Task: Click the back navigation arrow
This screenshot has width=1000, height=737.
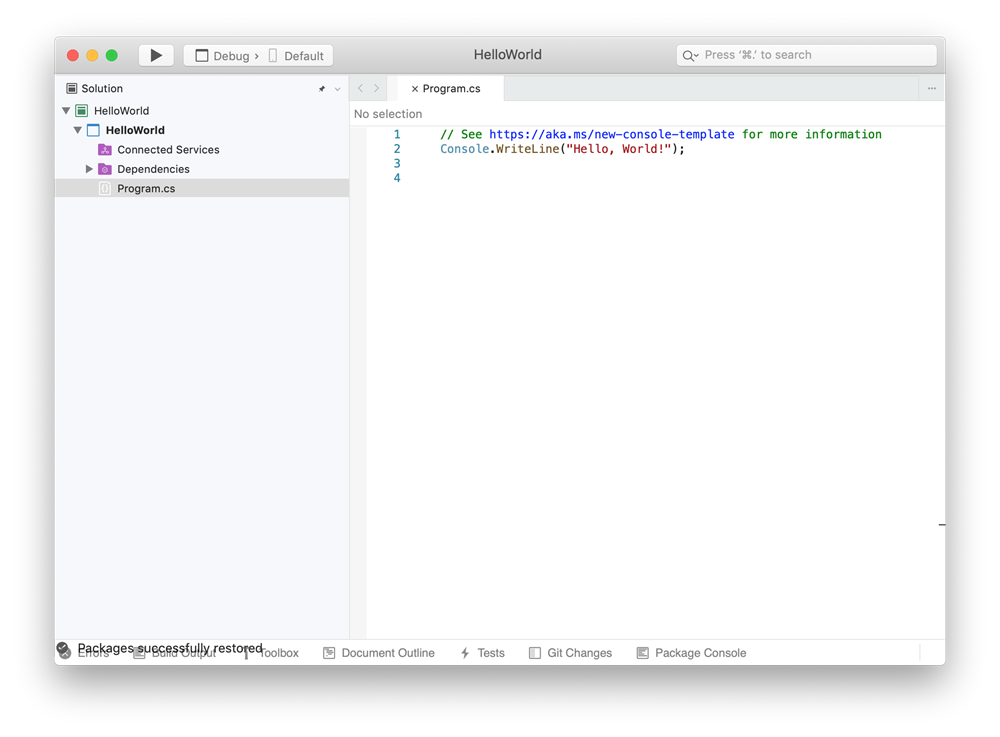Action: pos(359,88)
